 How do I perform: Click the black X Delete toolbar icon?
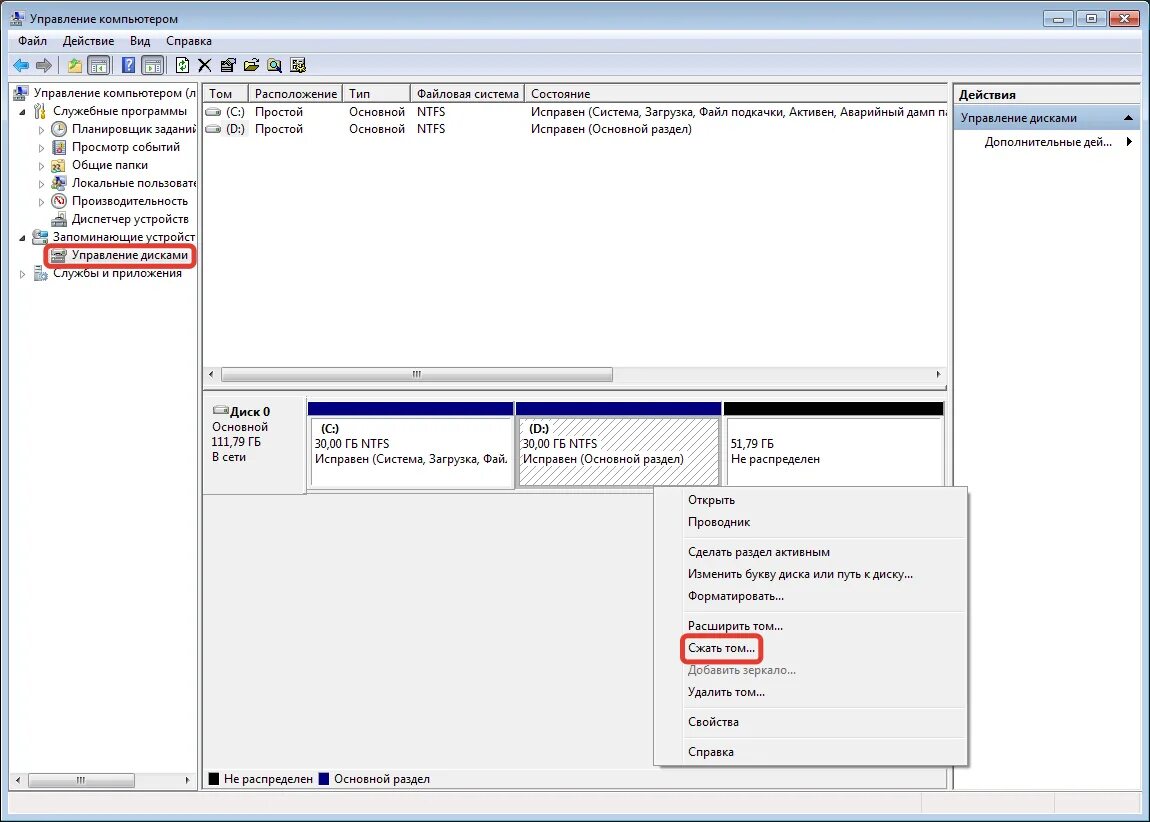[205, 65]
